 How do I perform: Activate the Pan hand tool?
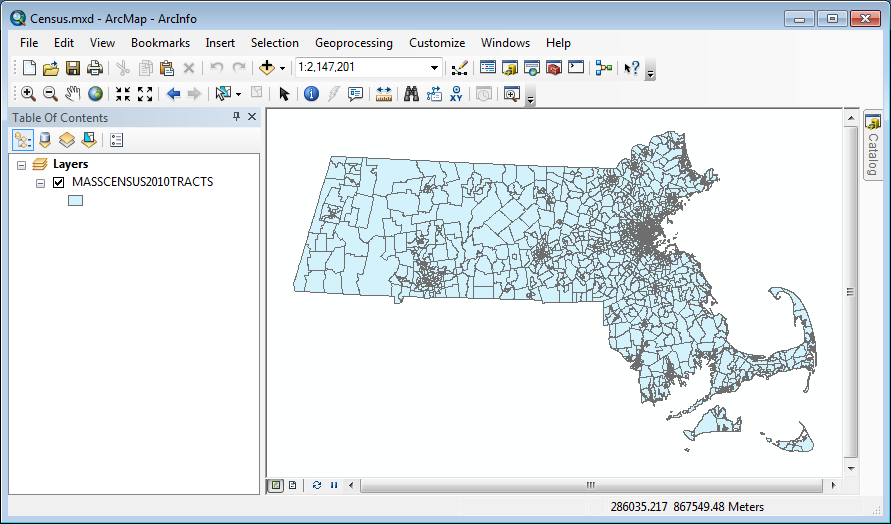(x=73, y=94)
